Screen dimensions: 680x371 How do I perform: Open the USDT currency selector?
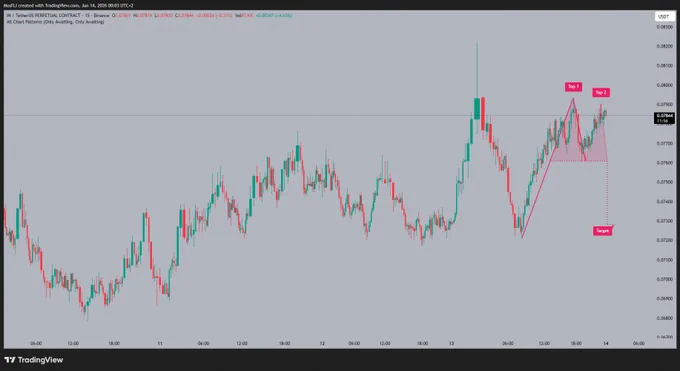[663, 17]
